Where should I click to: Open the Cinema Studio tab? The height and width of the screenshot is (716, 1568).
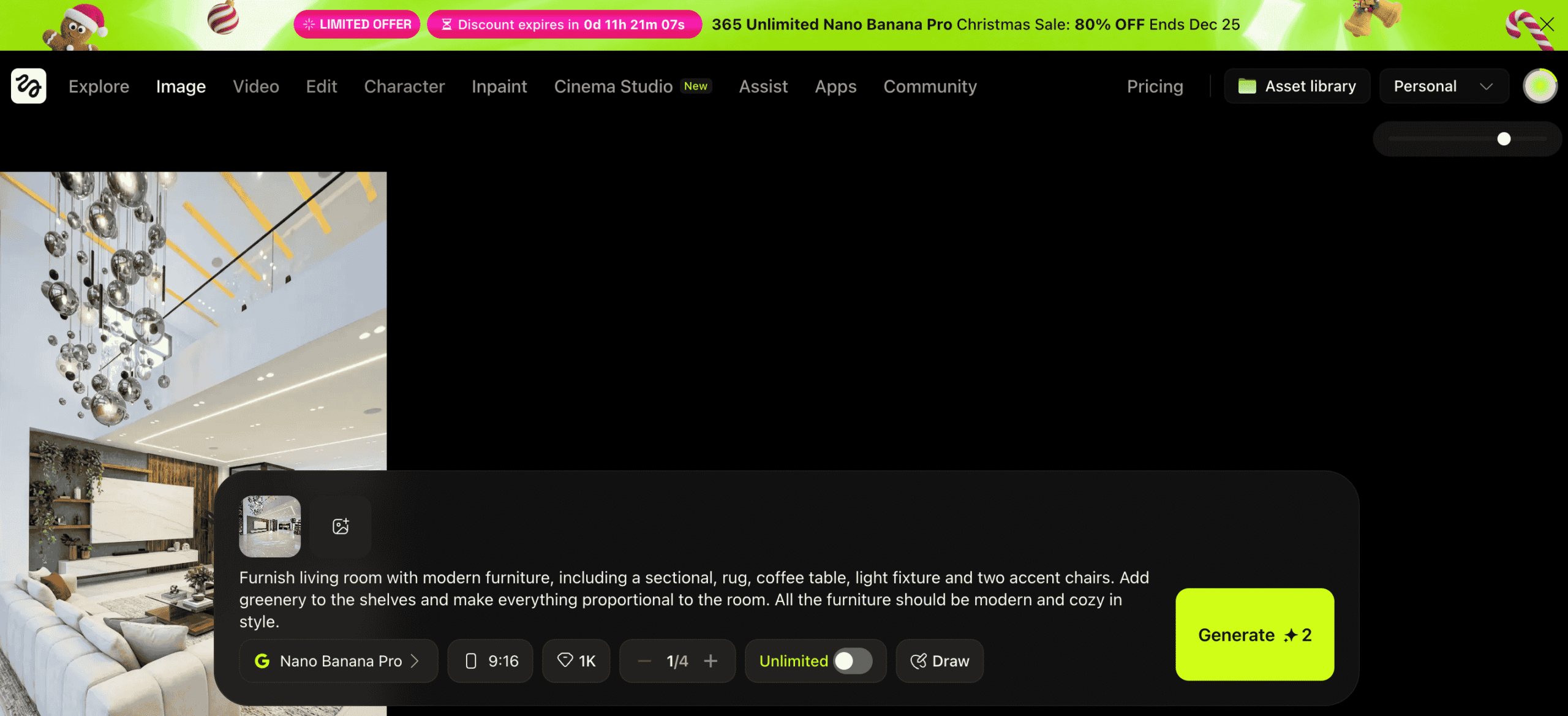613,86
